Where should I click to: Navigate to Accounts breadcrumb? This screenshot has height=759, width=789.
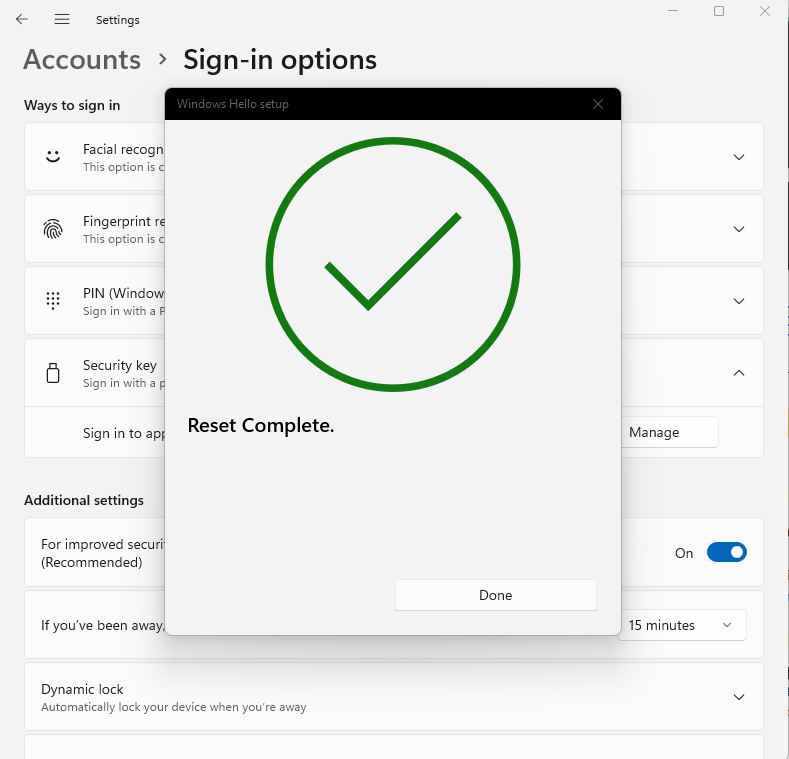(x=82, y=59)
